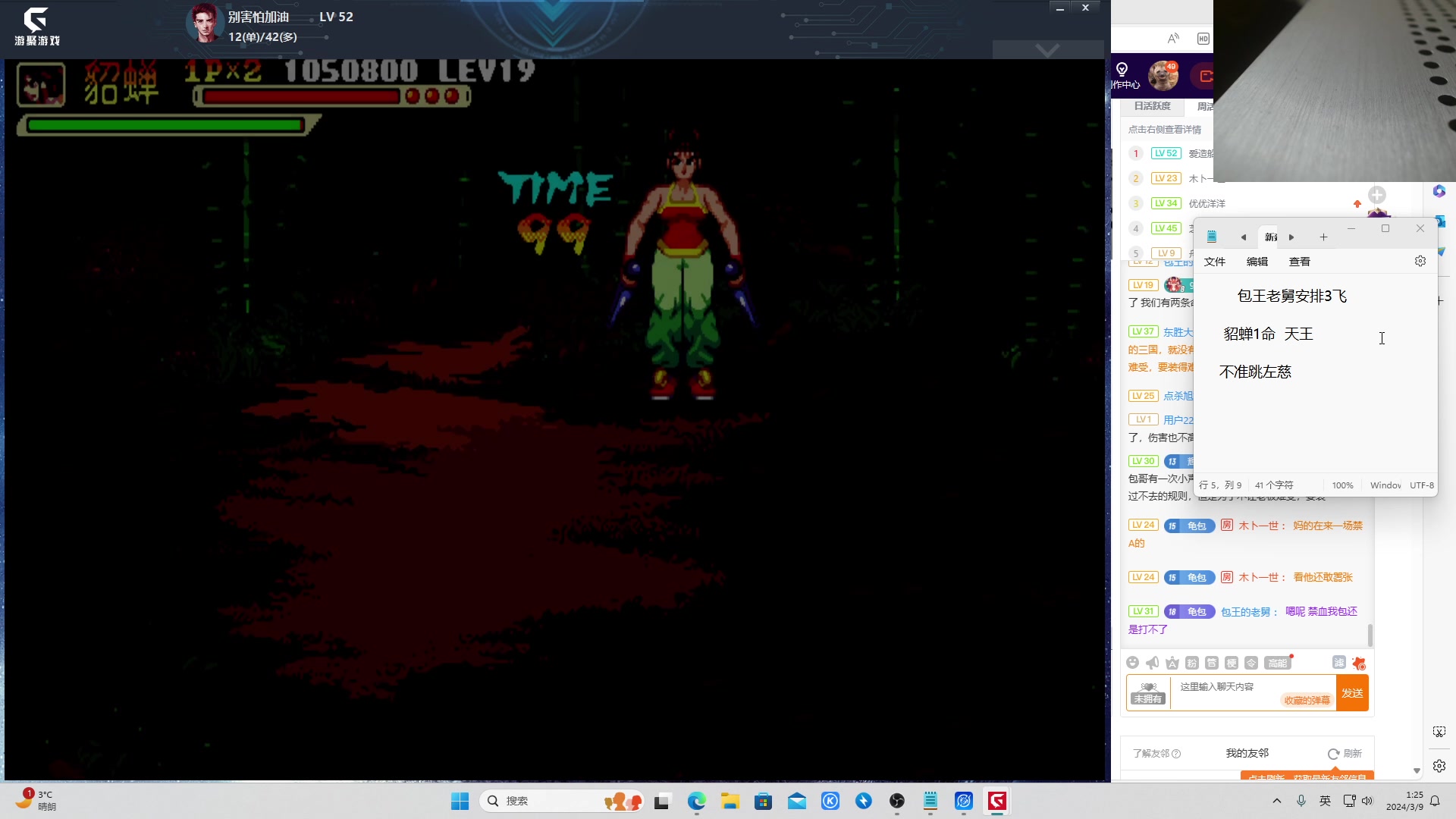Send the chat message with 发送
The width and height of the screenshot is (1456, 819).
[x=1352, y=693]
